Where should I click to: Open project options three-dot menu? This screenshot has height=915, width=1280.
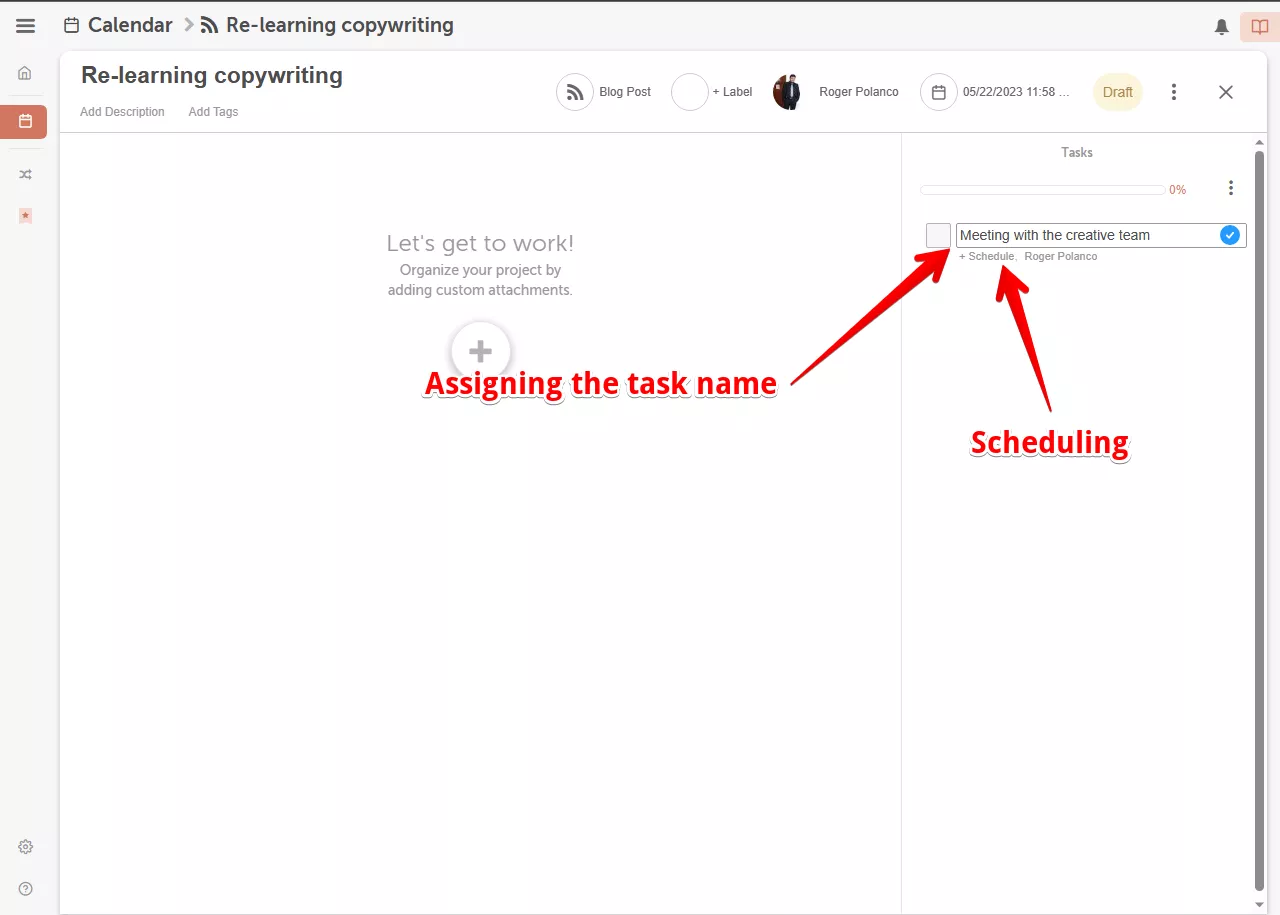(1174, 92)
